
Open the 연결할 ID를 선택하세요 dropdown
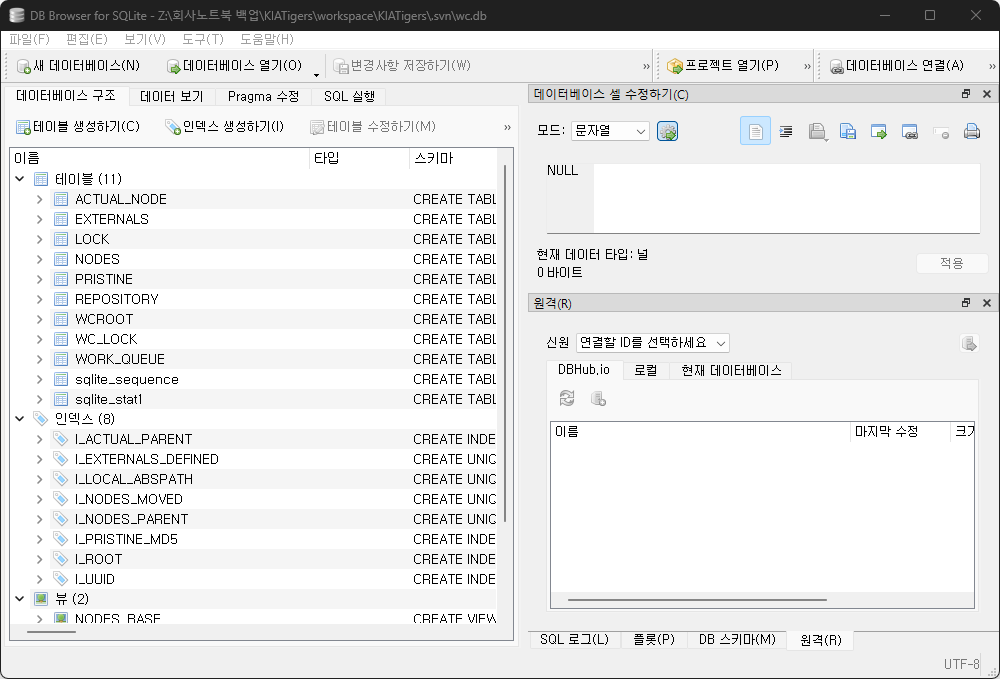[653, 343]
